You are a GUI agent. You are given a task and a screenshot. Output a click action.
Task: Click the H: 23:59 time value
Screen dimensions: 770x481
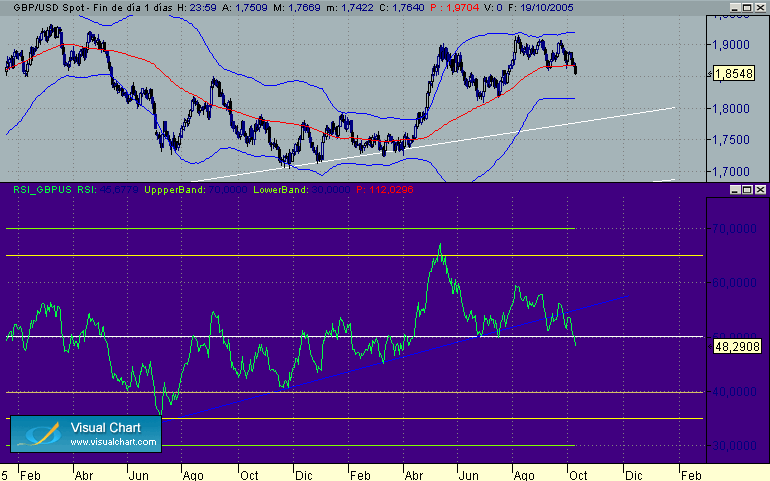tap(197, 7)
